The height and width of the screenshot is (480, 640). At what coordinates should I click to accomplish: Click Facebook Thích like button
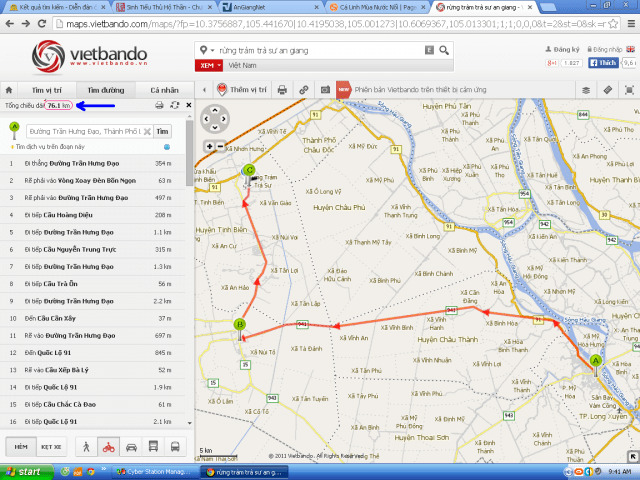click(x=603, y=62)
